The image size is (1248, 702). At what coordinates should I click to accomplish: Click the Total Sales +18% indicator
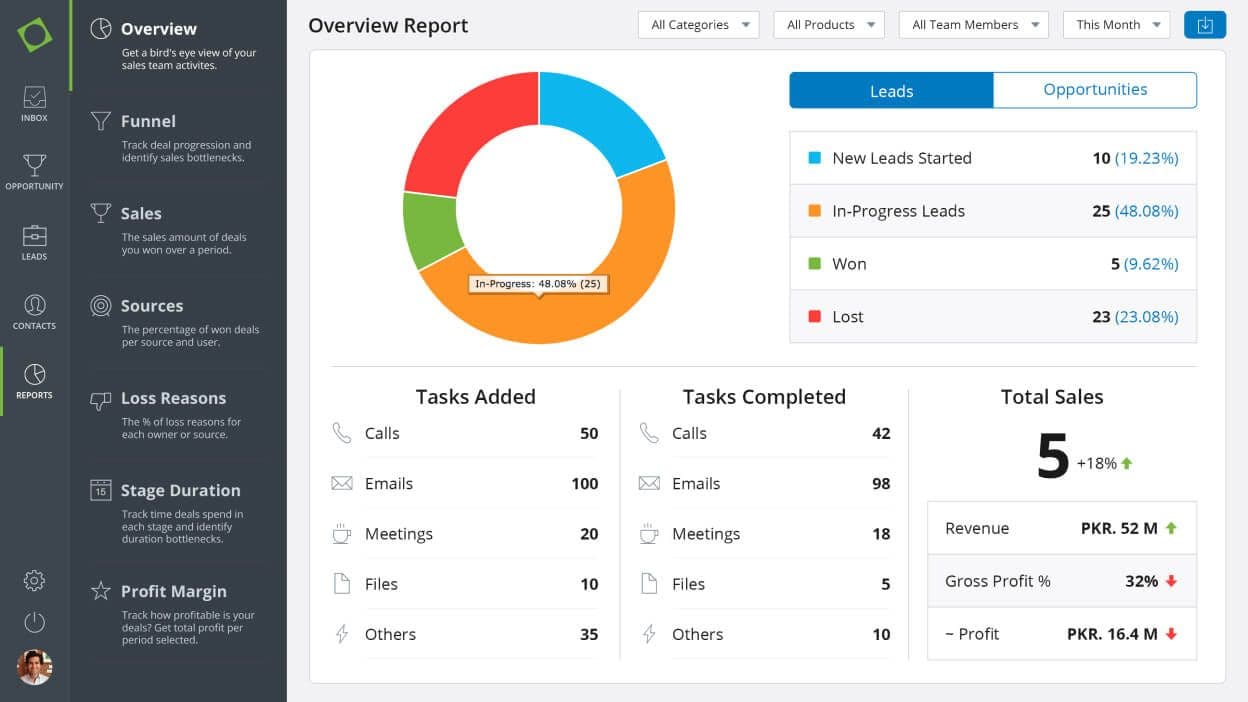1104,463
